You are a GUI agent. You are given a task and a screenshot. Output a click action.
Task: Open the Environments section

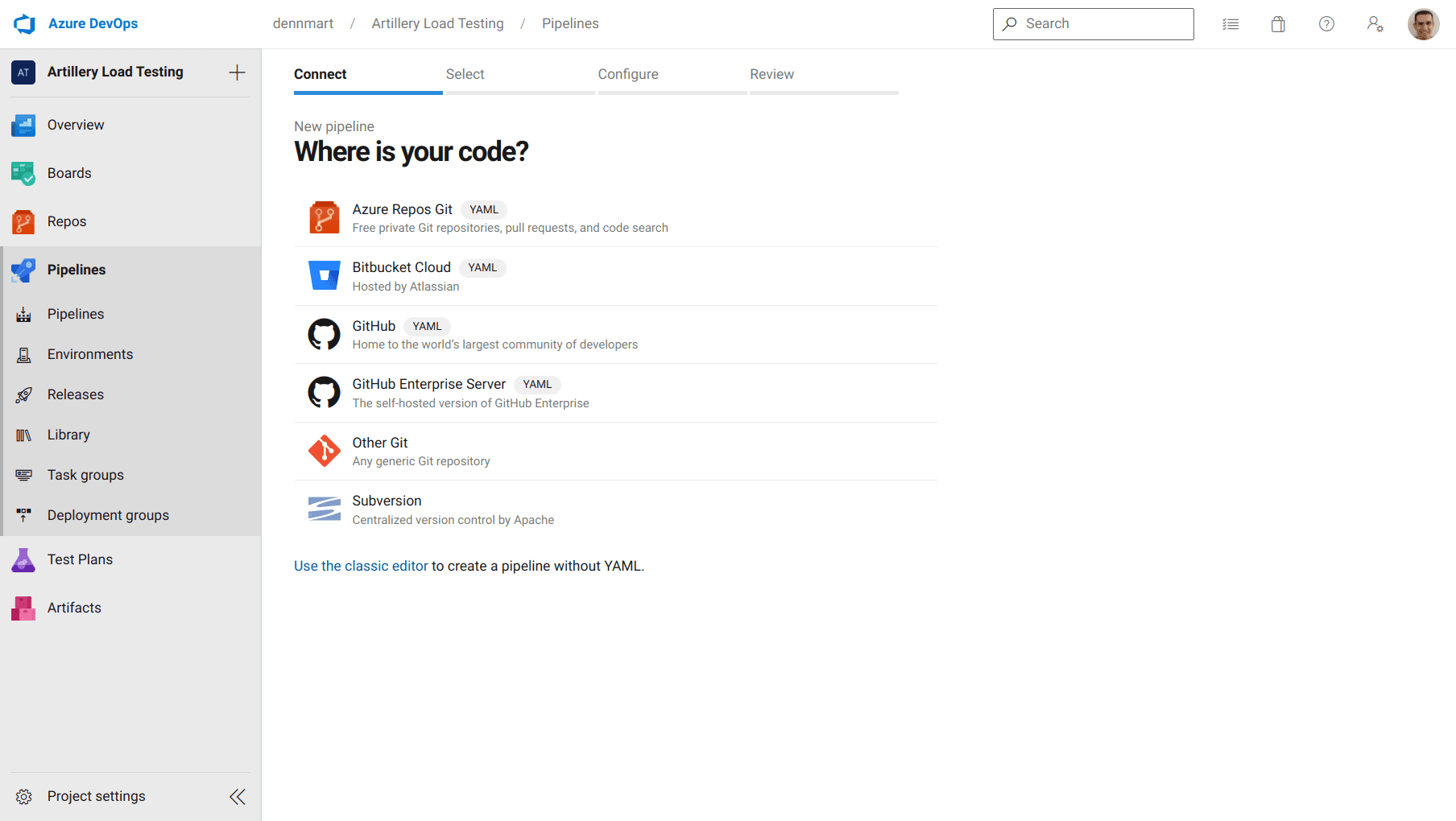click(x=89, y=354)
